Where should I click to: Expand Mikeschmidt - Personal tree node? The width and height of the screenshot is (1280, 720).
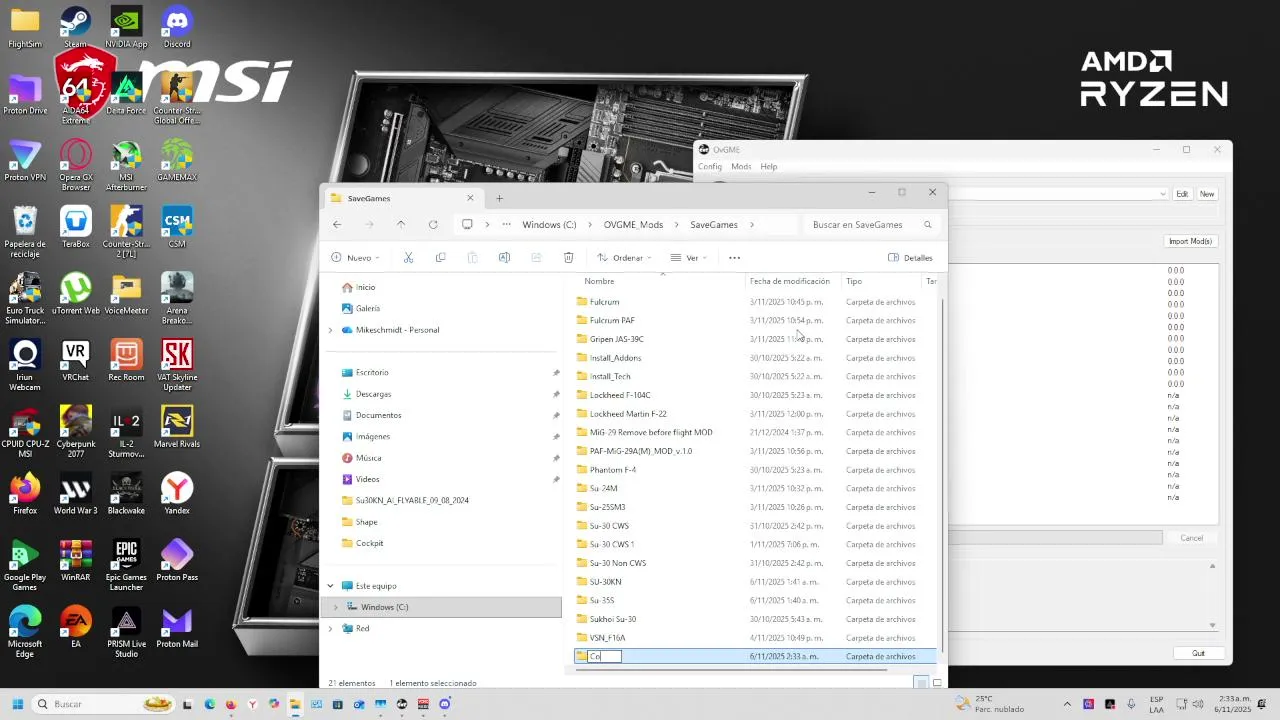click(331, 330)
